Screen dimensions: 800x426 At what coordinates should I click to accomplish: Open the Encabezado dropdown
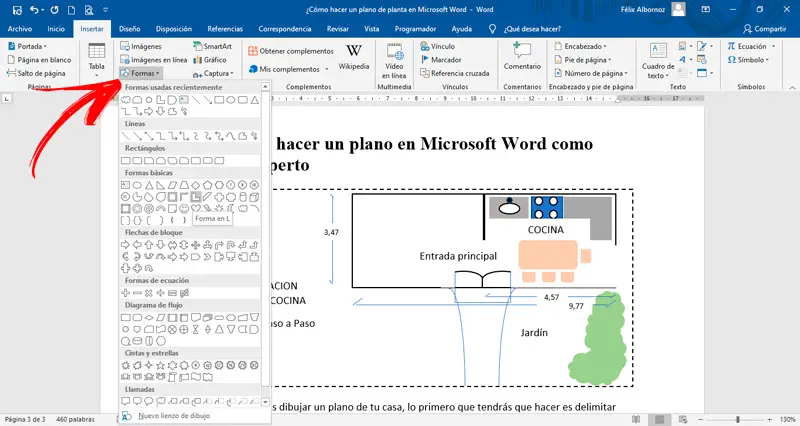coord(581,46)
